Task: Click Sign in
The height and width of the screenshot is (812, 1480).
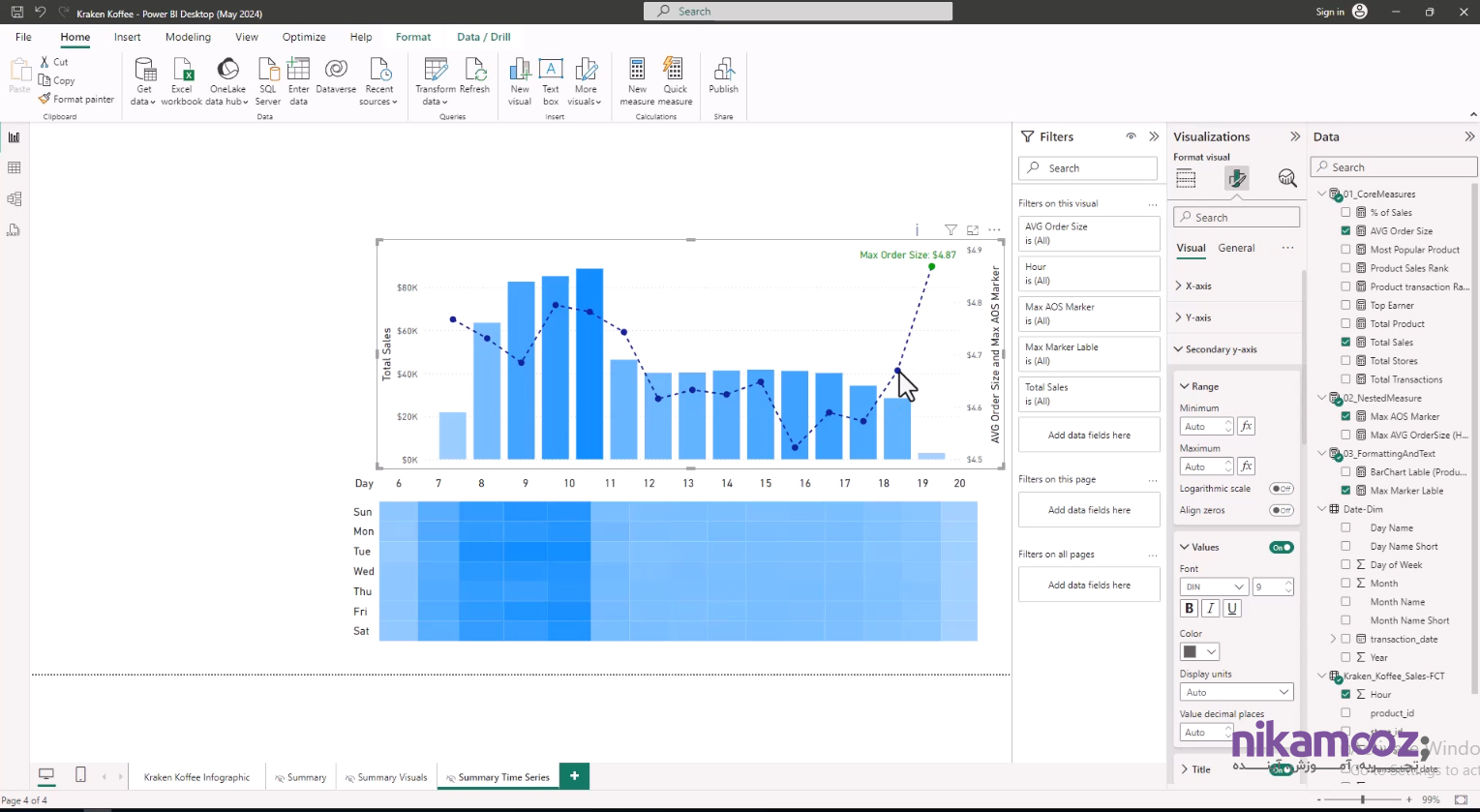Action: click(1330, 12)
